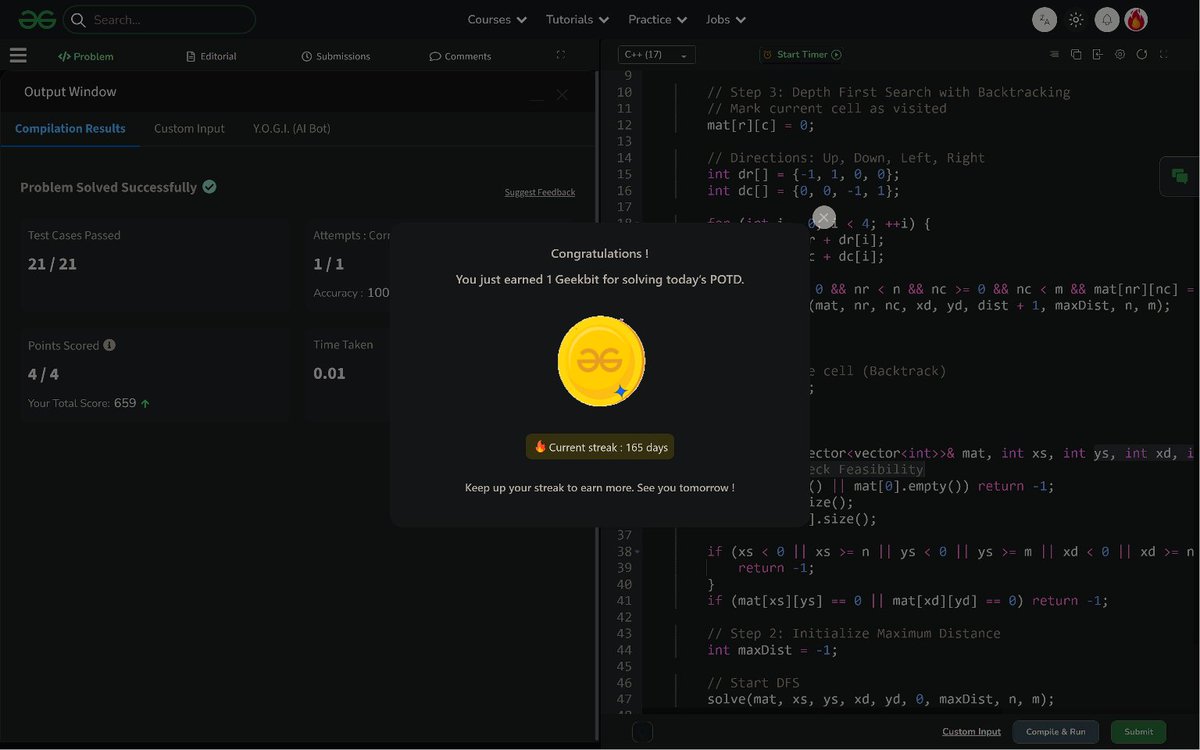Expand the Courses menu
This screenshot has height=750, width=1200.
point(497,19)
